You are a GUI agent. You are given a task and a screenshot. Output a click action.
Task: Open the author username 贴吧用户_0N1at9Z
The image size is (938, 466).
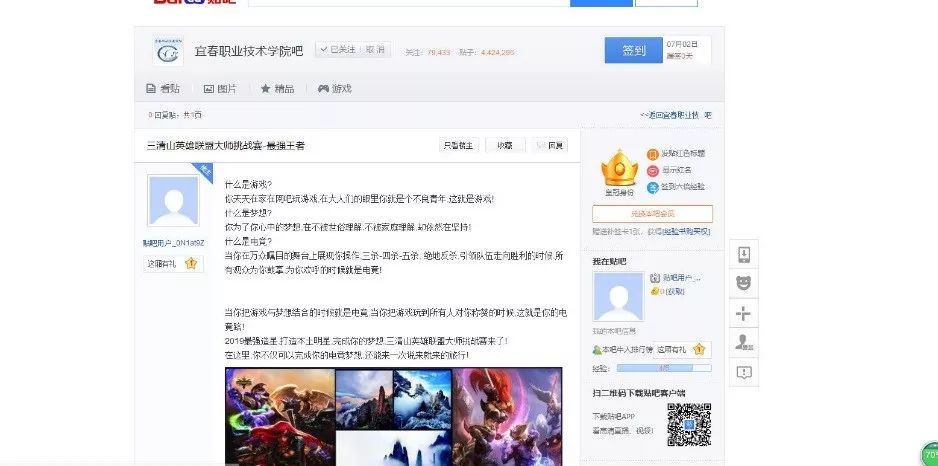coord(173,243)
